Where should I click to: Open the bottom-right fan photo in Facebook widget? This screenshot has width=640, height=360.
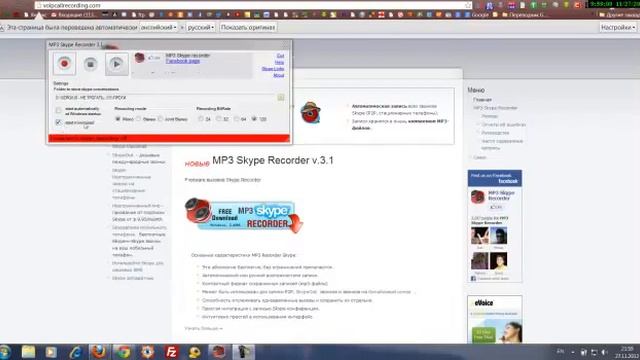[498, 261]
